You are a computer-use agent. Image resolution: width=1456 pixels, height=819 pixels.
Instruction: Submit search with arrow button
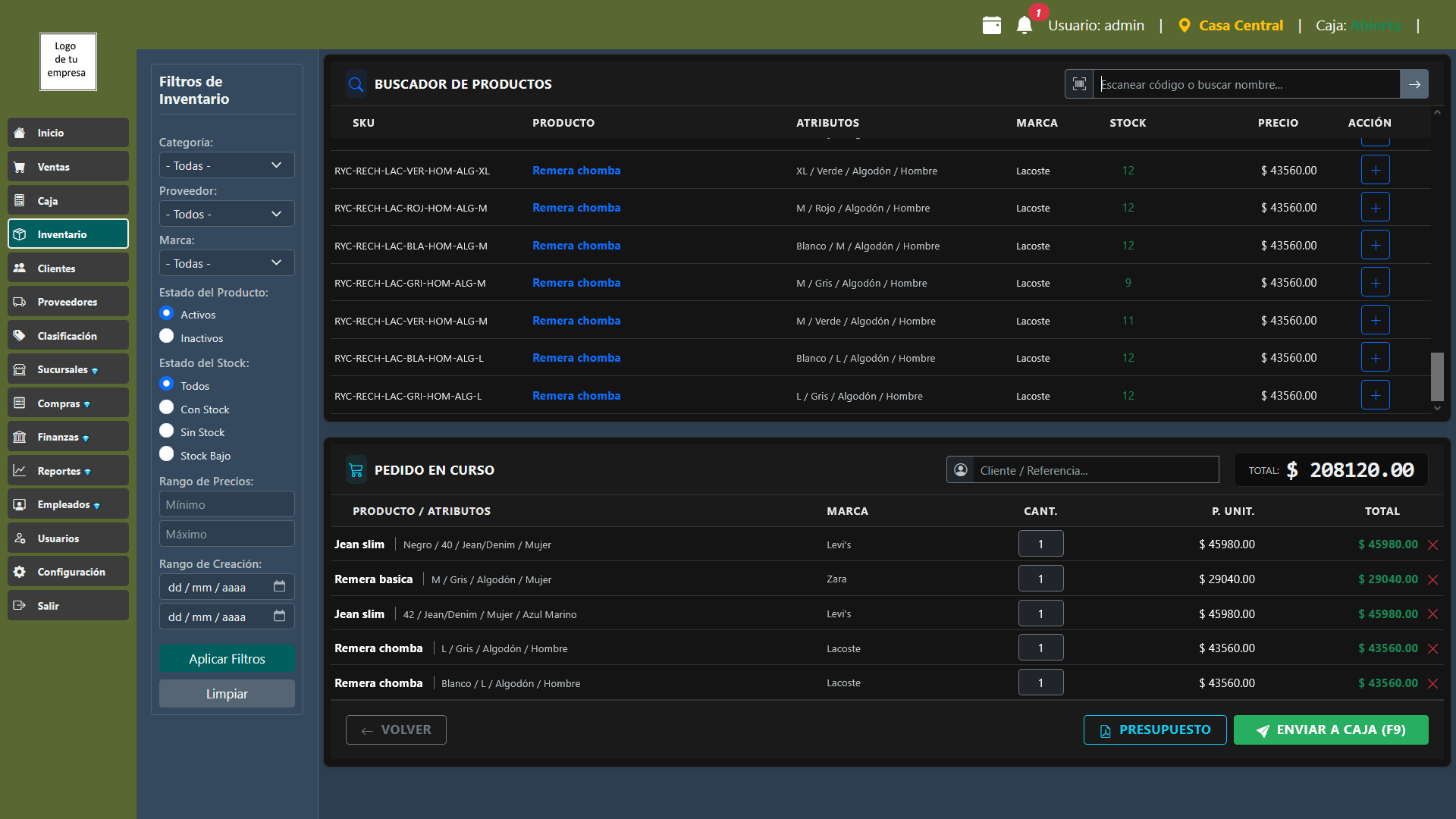point(1414,84)
